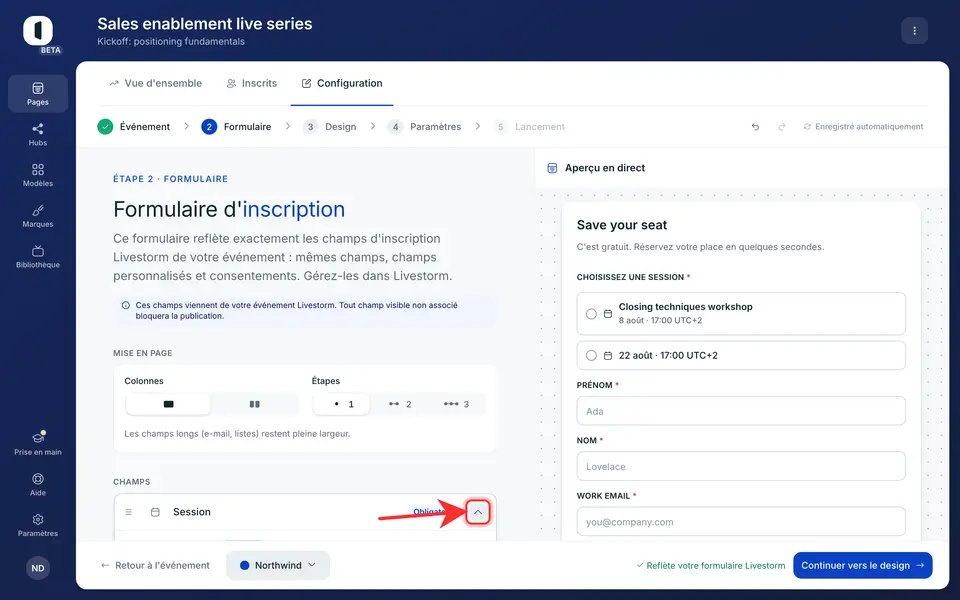Click the info icon in the notice

point(126,305)
